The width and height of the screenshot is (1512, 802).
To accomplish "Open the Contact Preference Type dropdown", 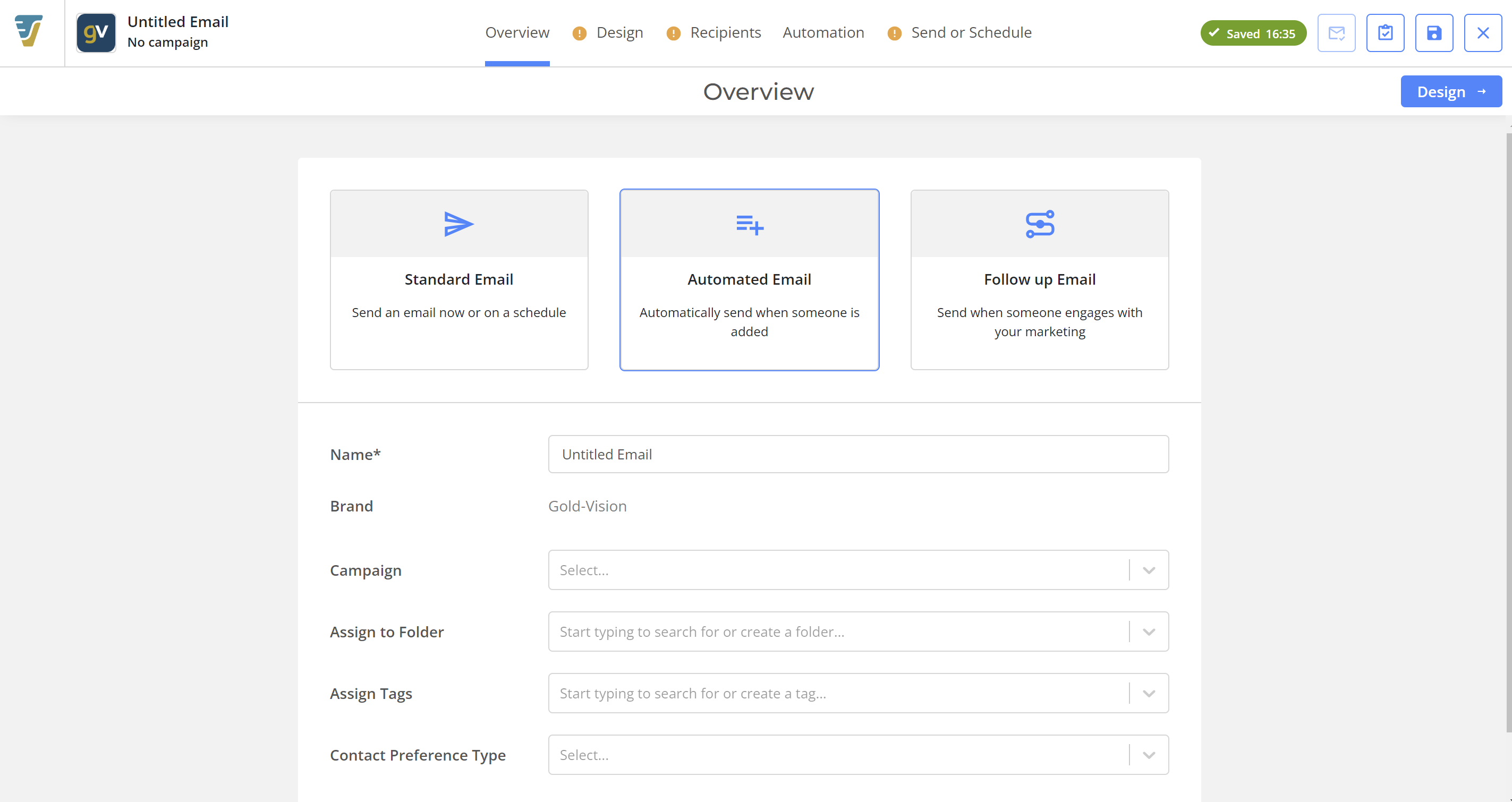I will 858,755.
